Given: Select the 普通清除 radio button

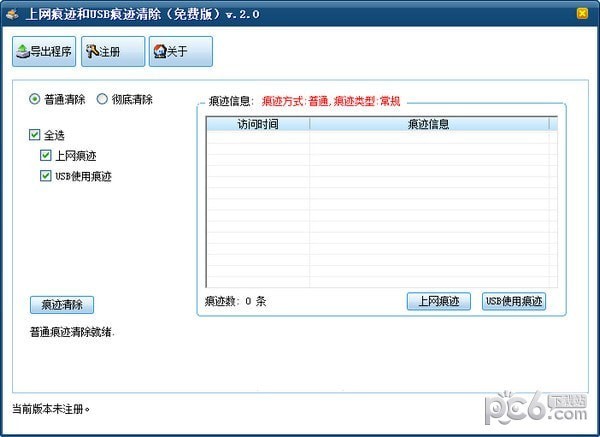Looking at the screenshot, I should (x=36, y=99).
